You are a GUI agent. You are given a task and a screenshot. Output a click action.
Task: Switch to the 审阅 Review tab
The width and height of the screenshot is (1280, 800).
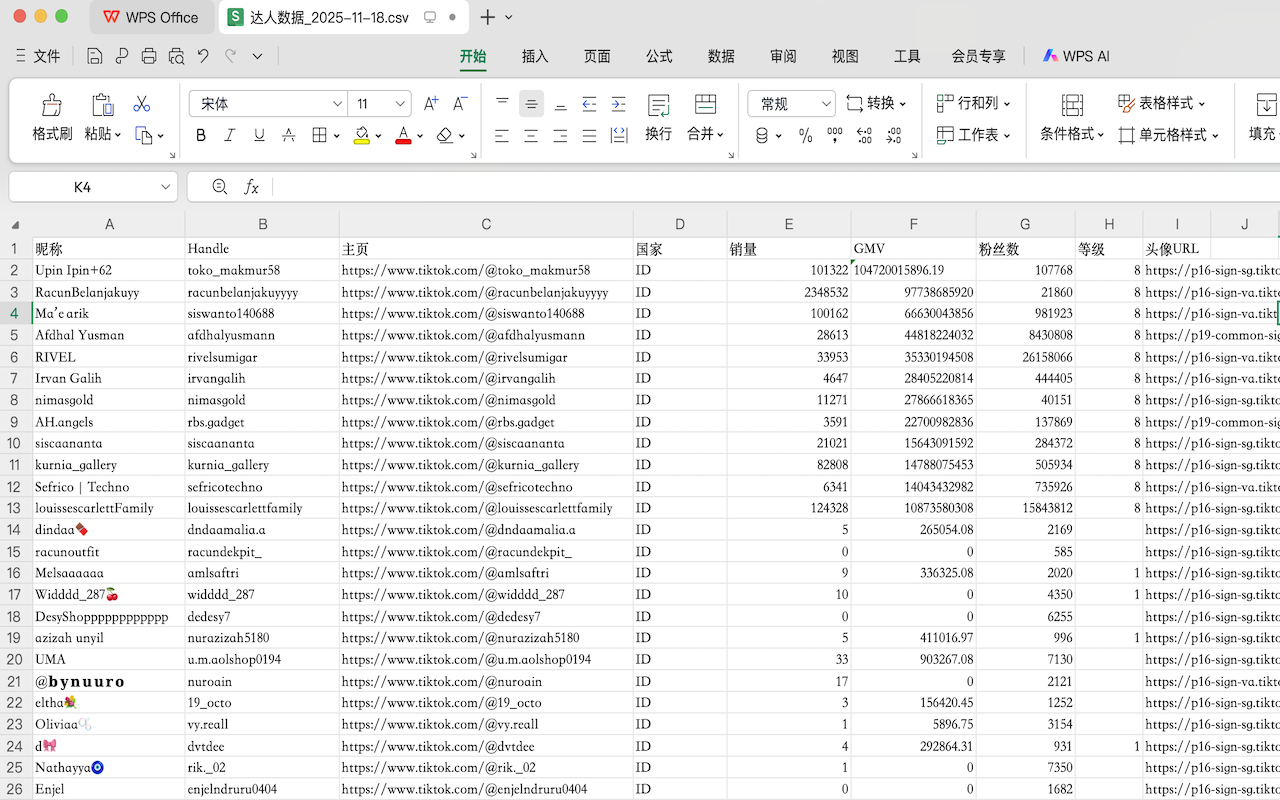[783, 57]
